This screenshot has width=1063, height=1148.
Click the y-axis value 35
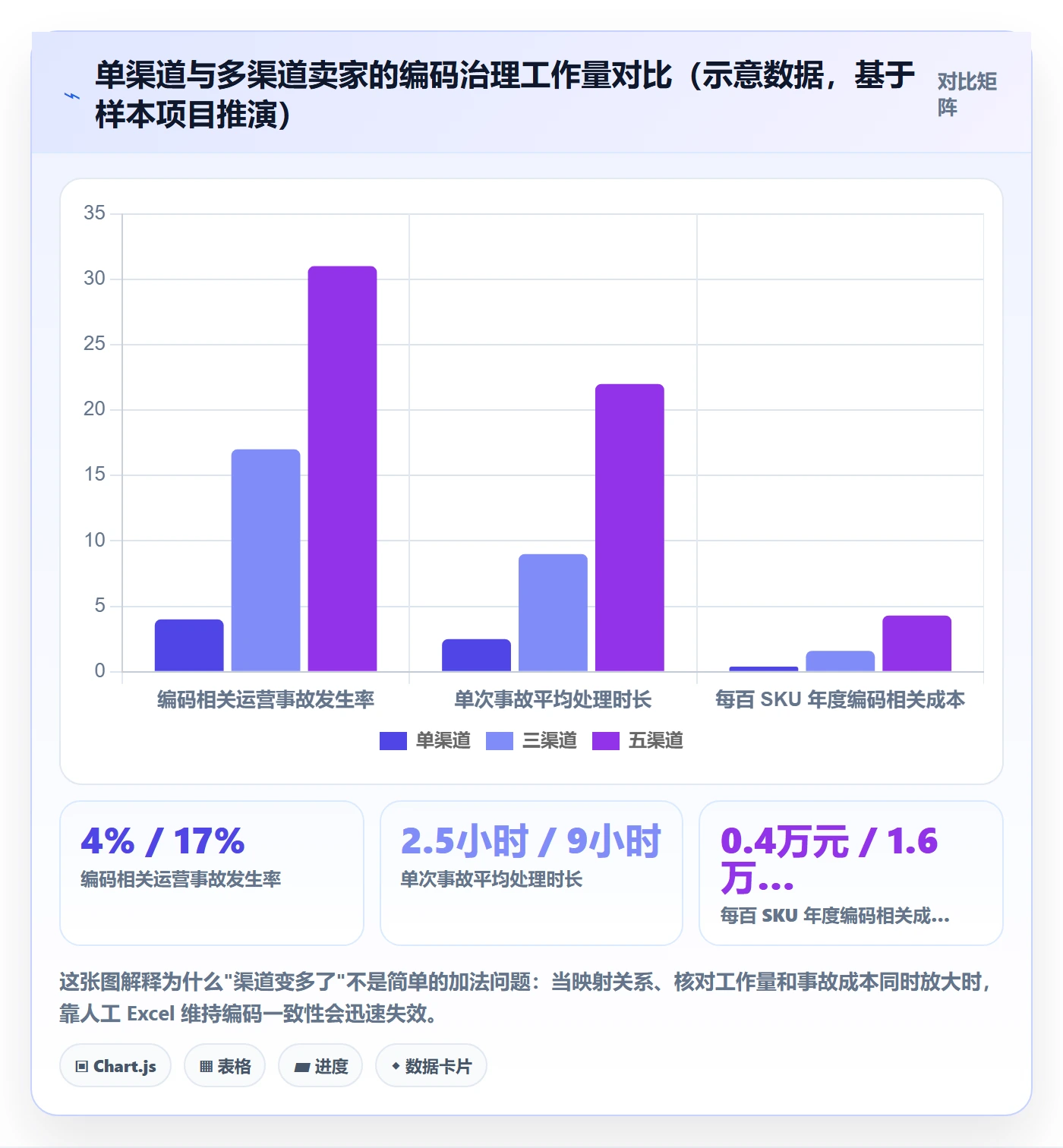coord(94,213)
